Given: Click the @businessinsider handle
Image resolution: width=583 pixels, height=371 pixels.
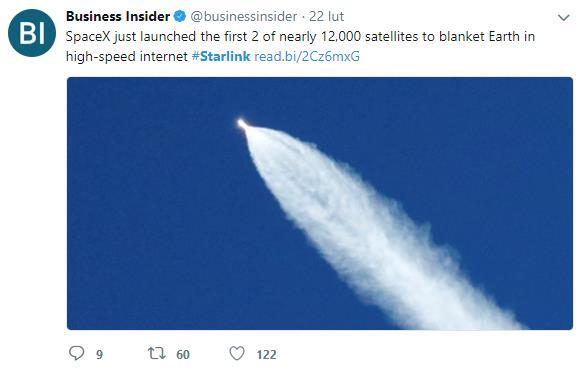Looking at the screenshot, I should 244,17.
